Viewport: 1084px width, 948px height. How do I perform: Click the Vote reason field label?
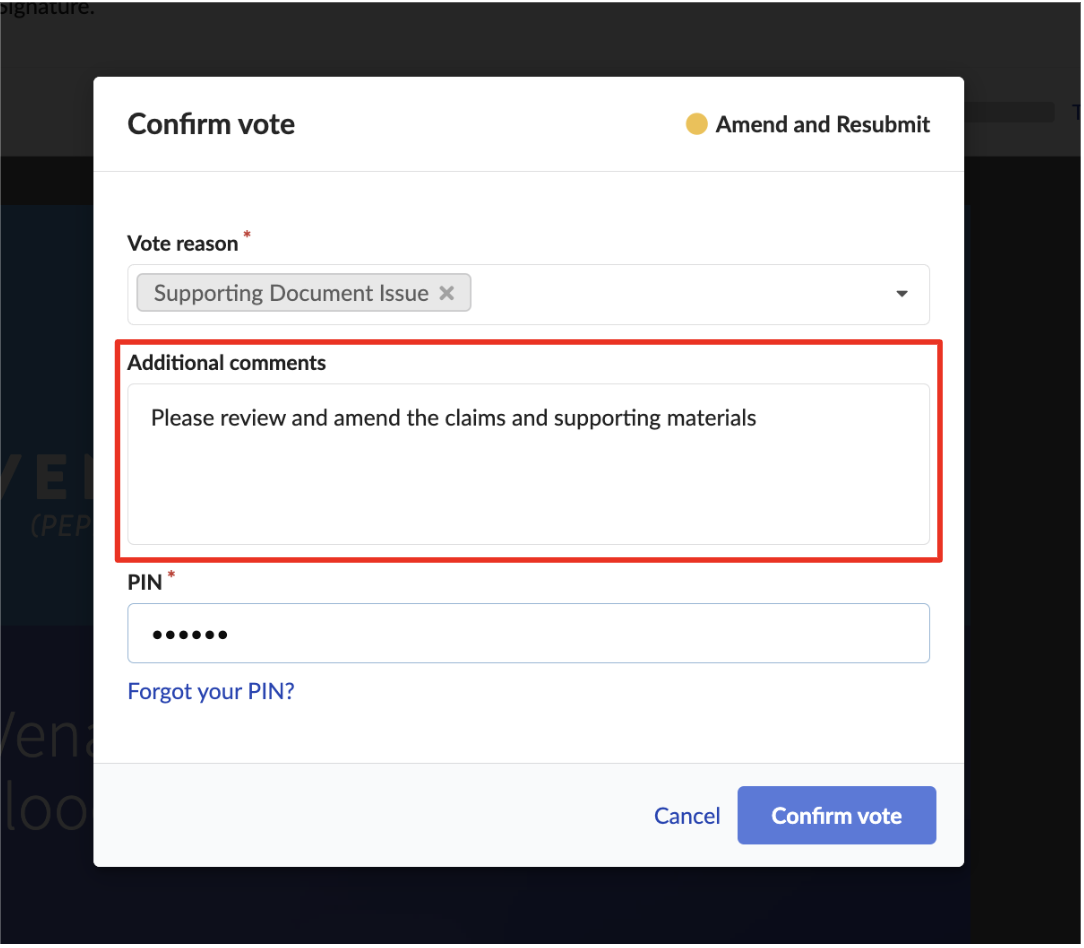pyautogui.click(x=183, y=244)
